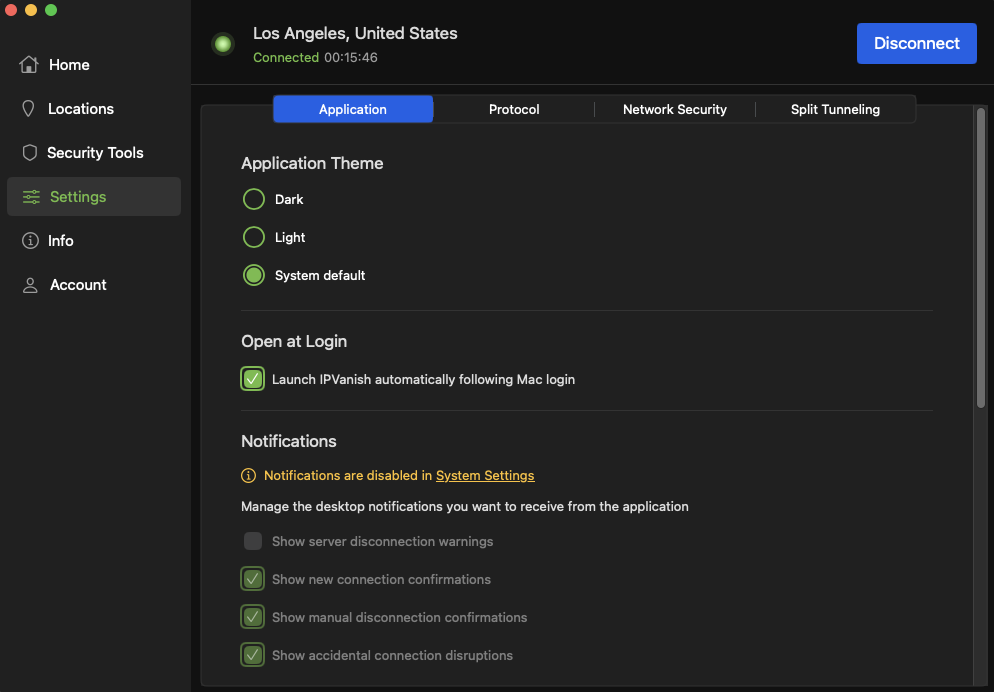Screen dimensions: 994x692
Task: Switch to the Protocol tab
Action: tap(513, 109)
